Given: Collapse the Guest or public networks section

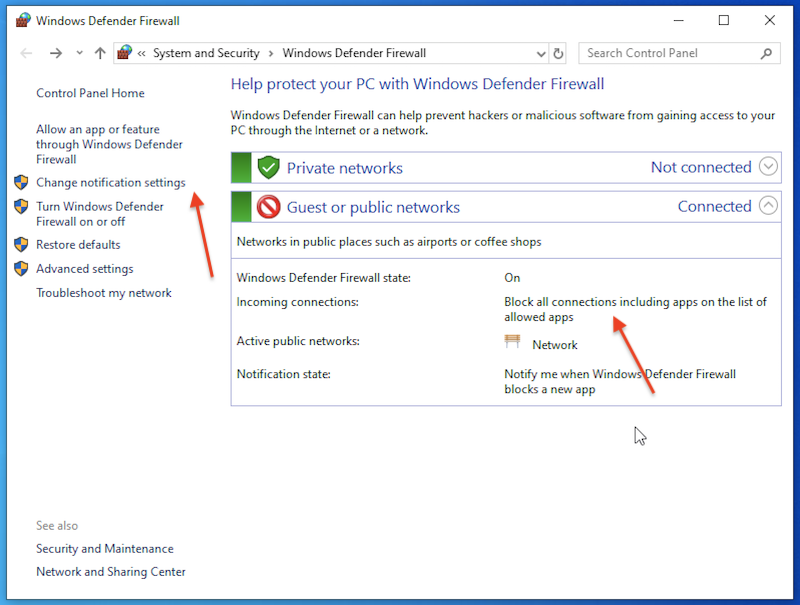Looking at the screenshot, I should (768, 206).
